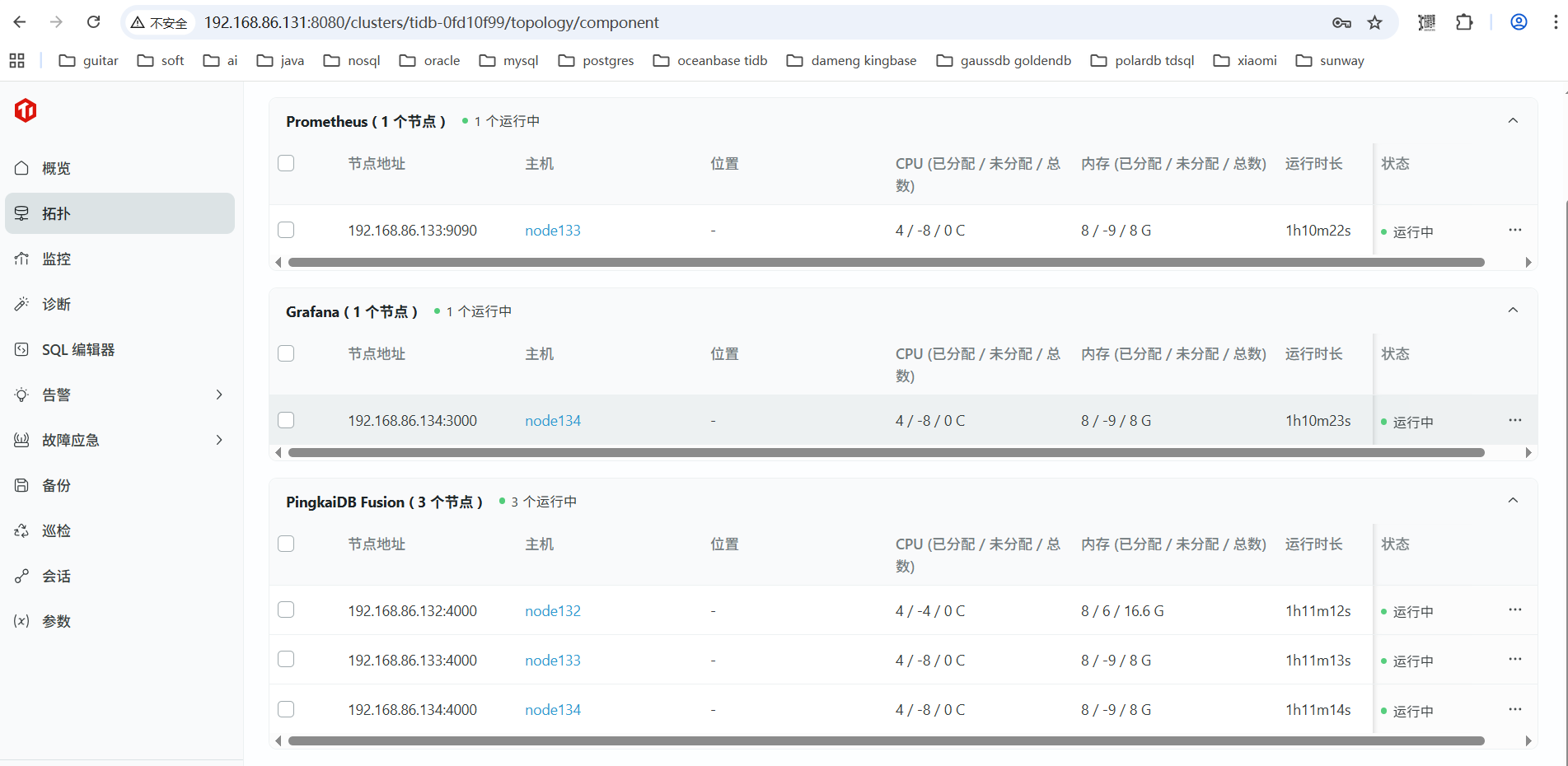Open the 会话 sessions page
This screenshot has height=766, width=1568.
pyautogui.click(x=56, y=576)
